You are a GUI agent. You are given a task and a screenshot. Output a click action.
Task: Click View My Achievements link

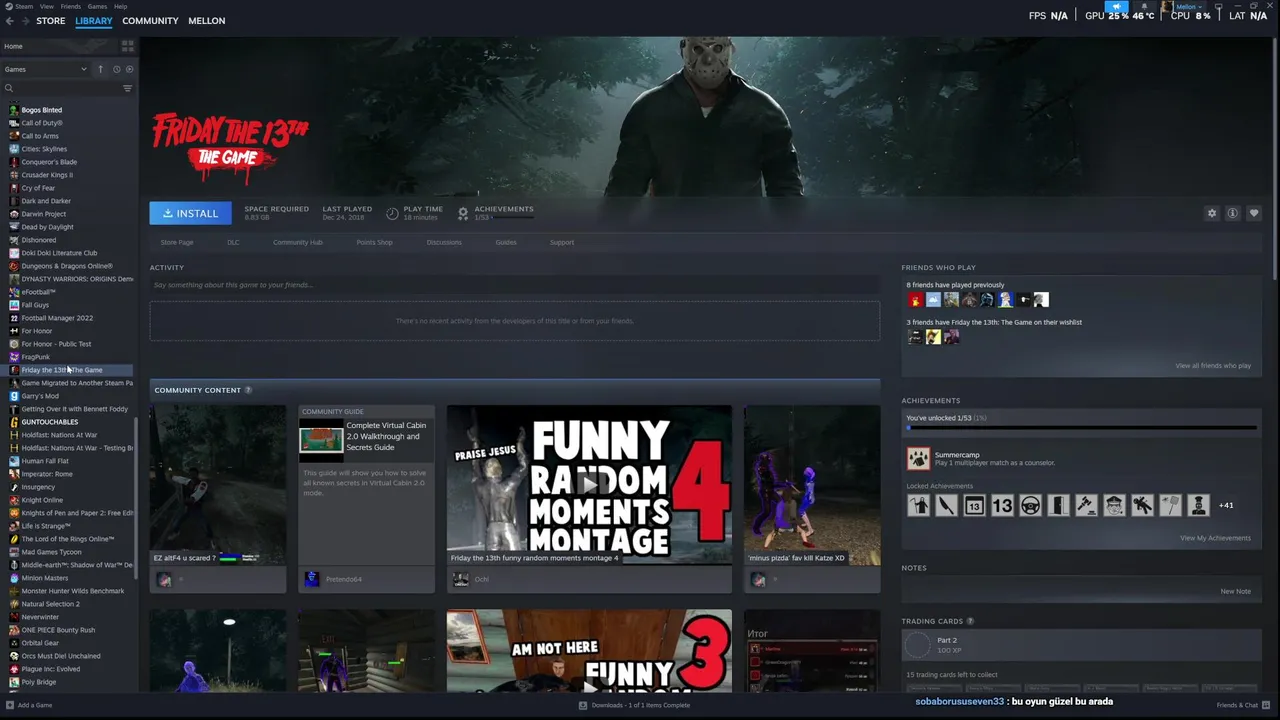[x=1215, y=538]
